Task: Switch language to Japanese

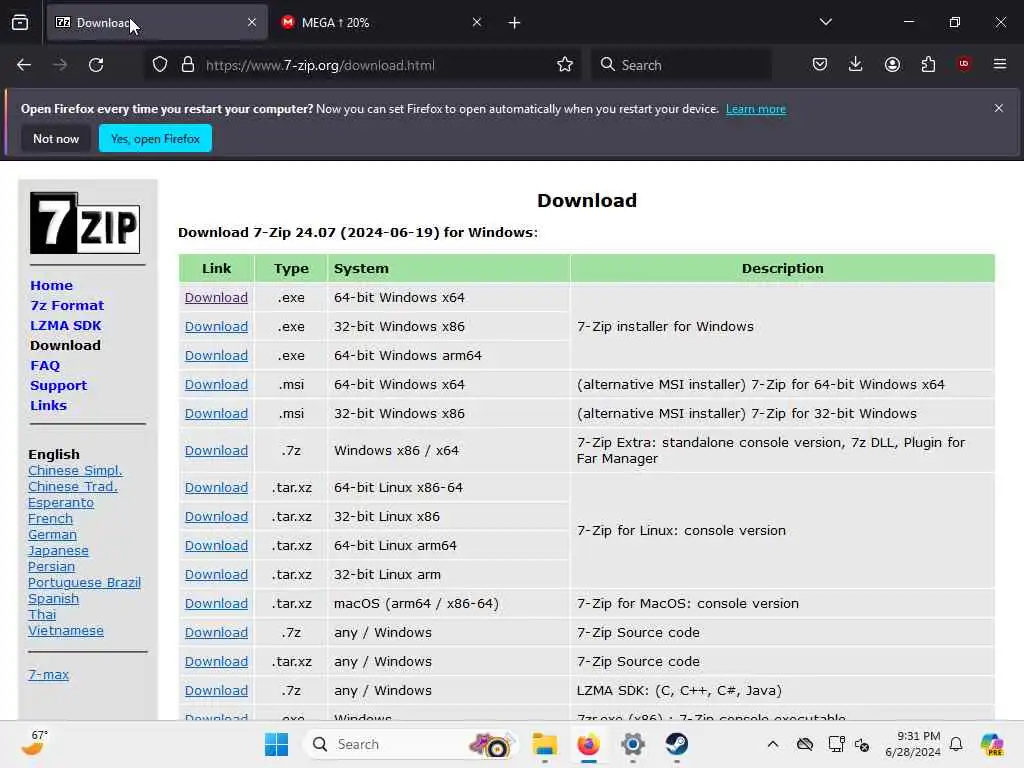Action: point(58,551)
